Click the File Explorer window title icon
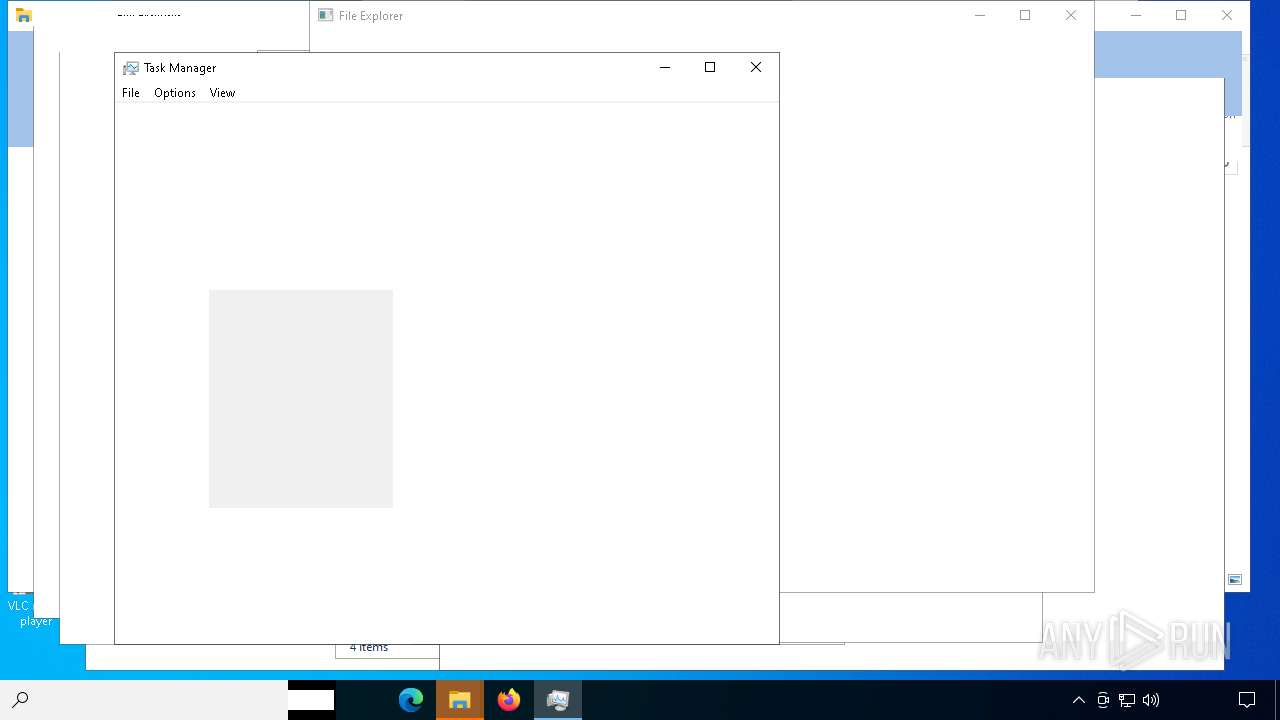The height and width of the screenshot is (720, 1280). (326, 15)
